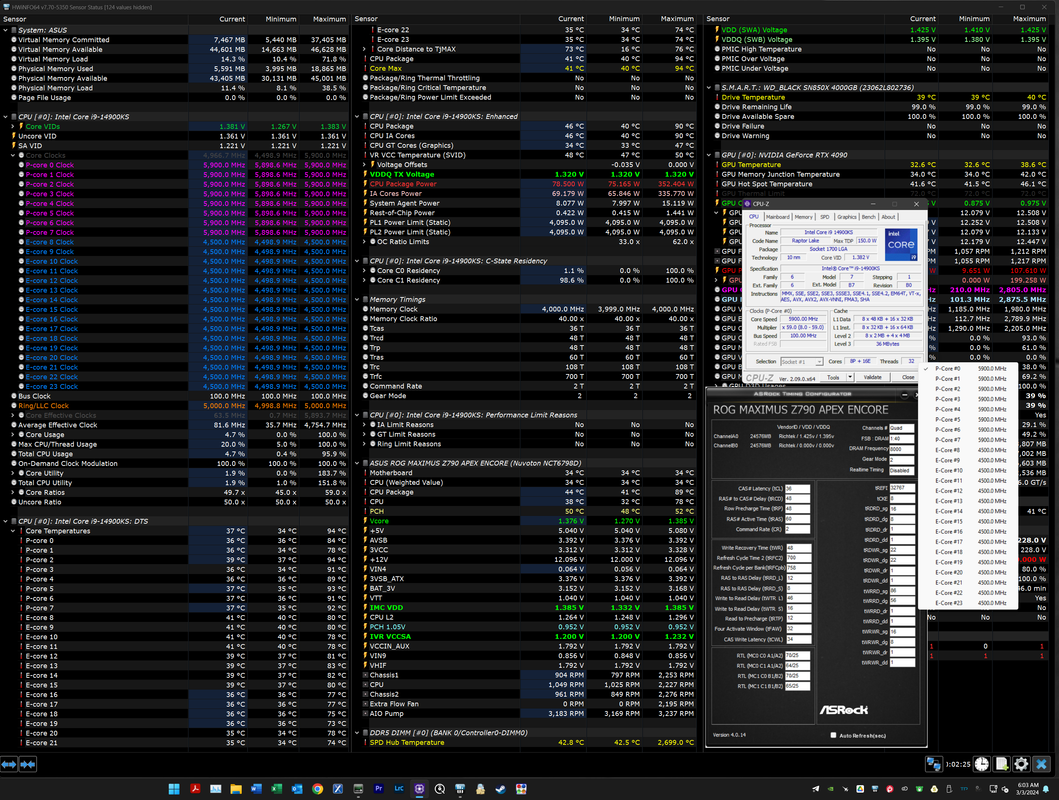Collapse the Core Temperatures tree

click(x=13, y=531)
